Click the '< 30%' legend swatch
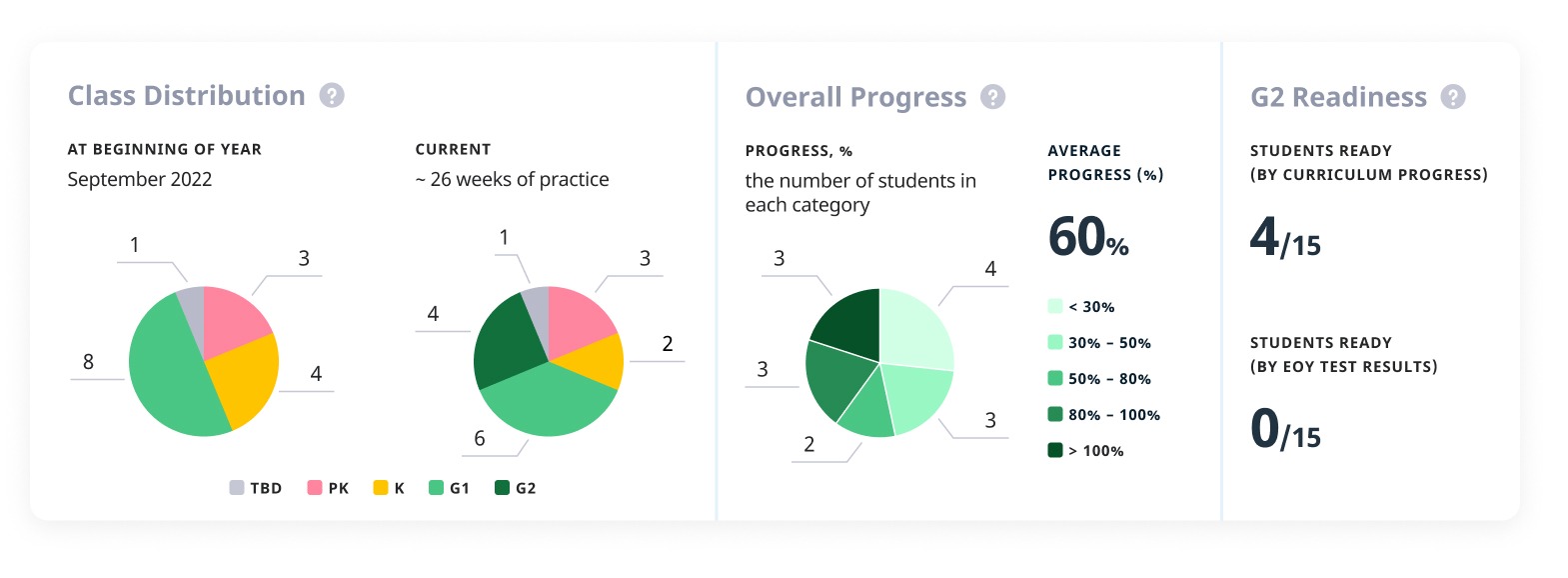The width and height of the screenshot is (1568, 578). [x=1055, y=306]
